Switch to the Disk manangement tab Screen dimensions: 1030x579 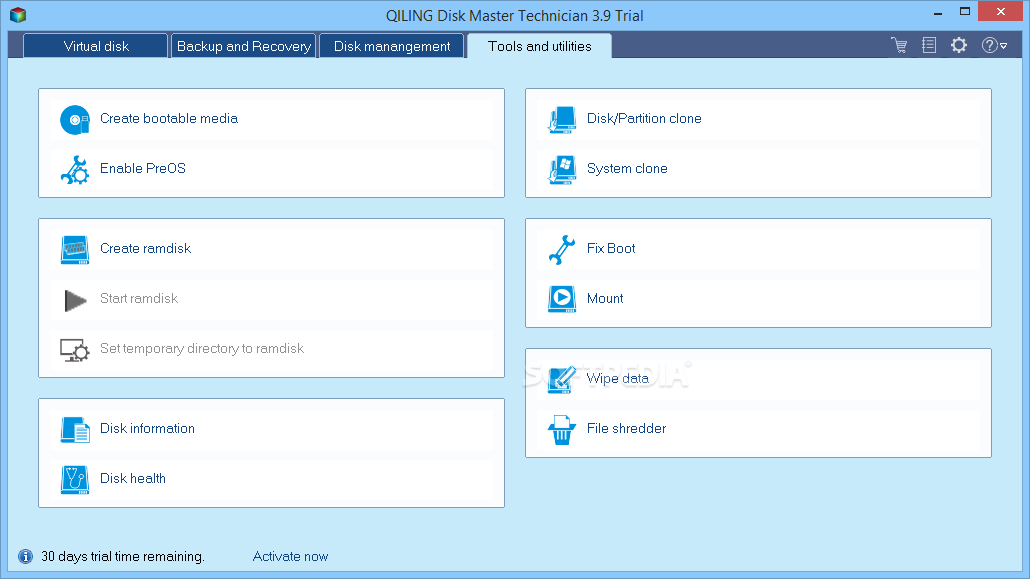point(392,46)
